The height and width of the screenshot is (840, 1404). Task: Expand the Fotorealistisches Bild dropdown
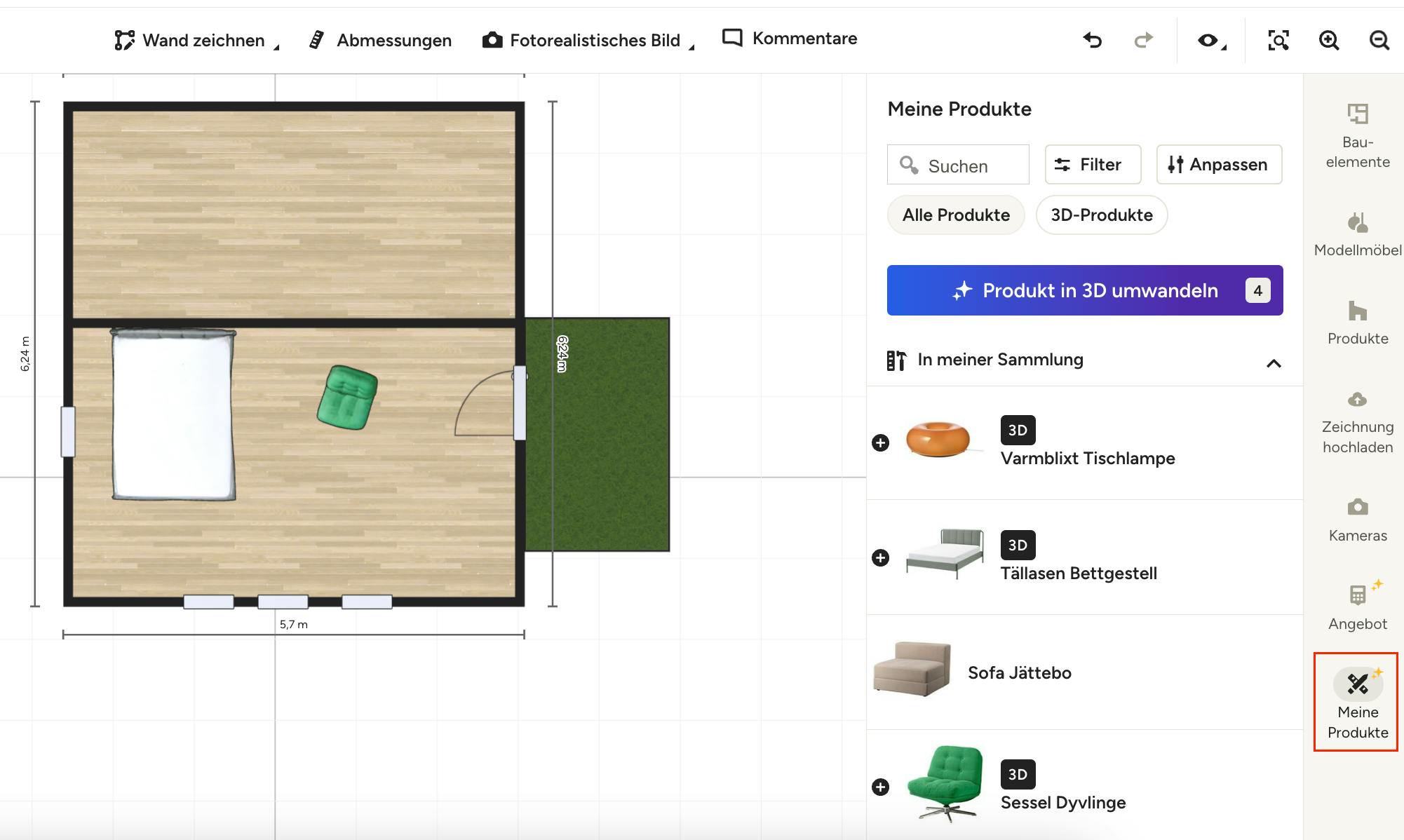tap(588, 40)
